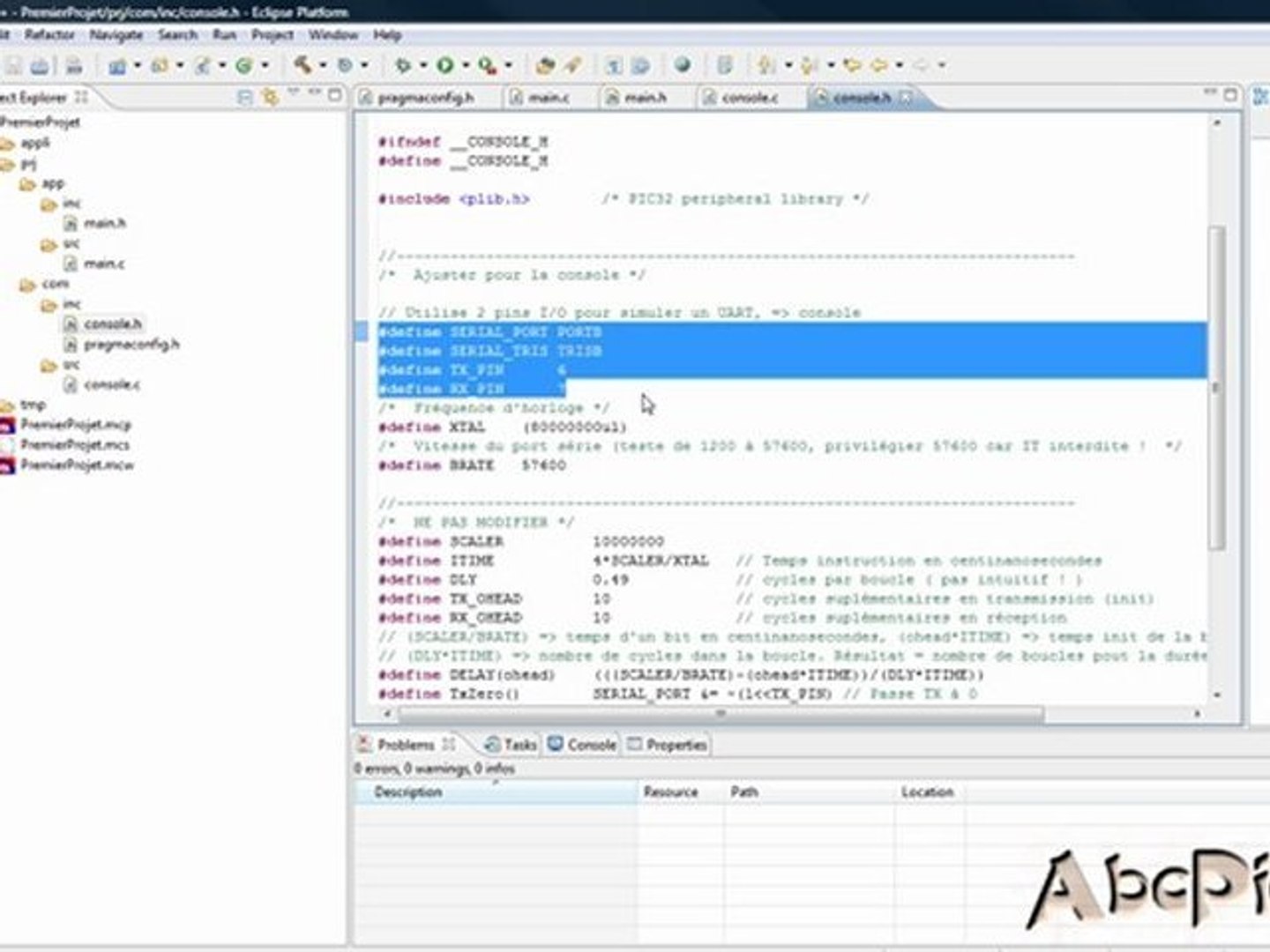Close the console.h editor tab
Image resolution: width=1270 pixels, height=952 pixels.
click(907, 97)
